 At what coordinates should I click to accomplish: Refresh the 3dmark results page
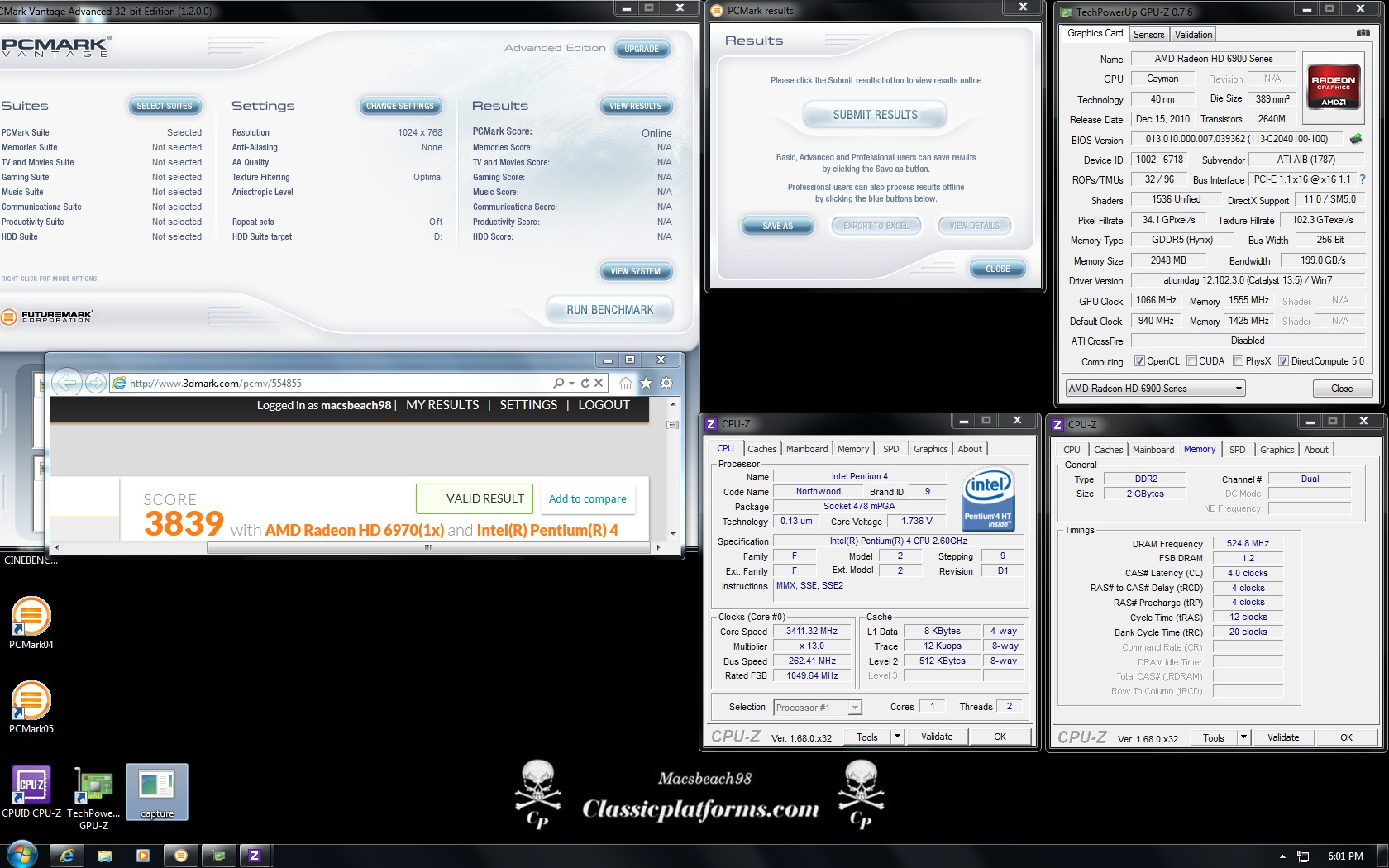(585, 383)
